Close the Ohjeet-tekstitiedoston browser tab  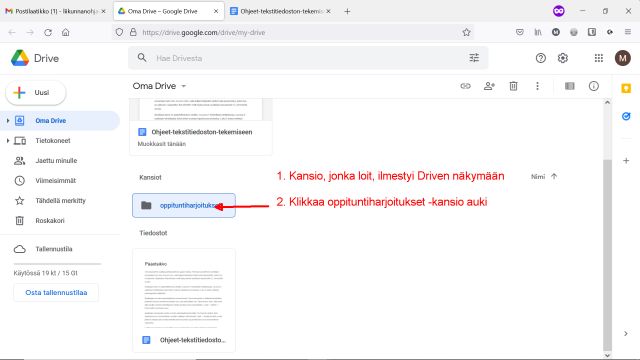pyautogui.click(x=328, y=11)
